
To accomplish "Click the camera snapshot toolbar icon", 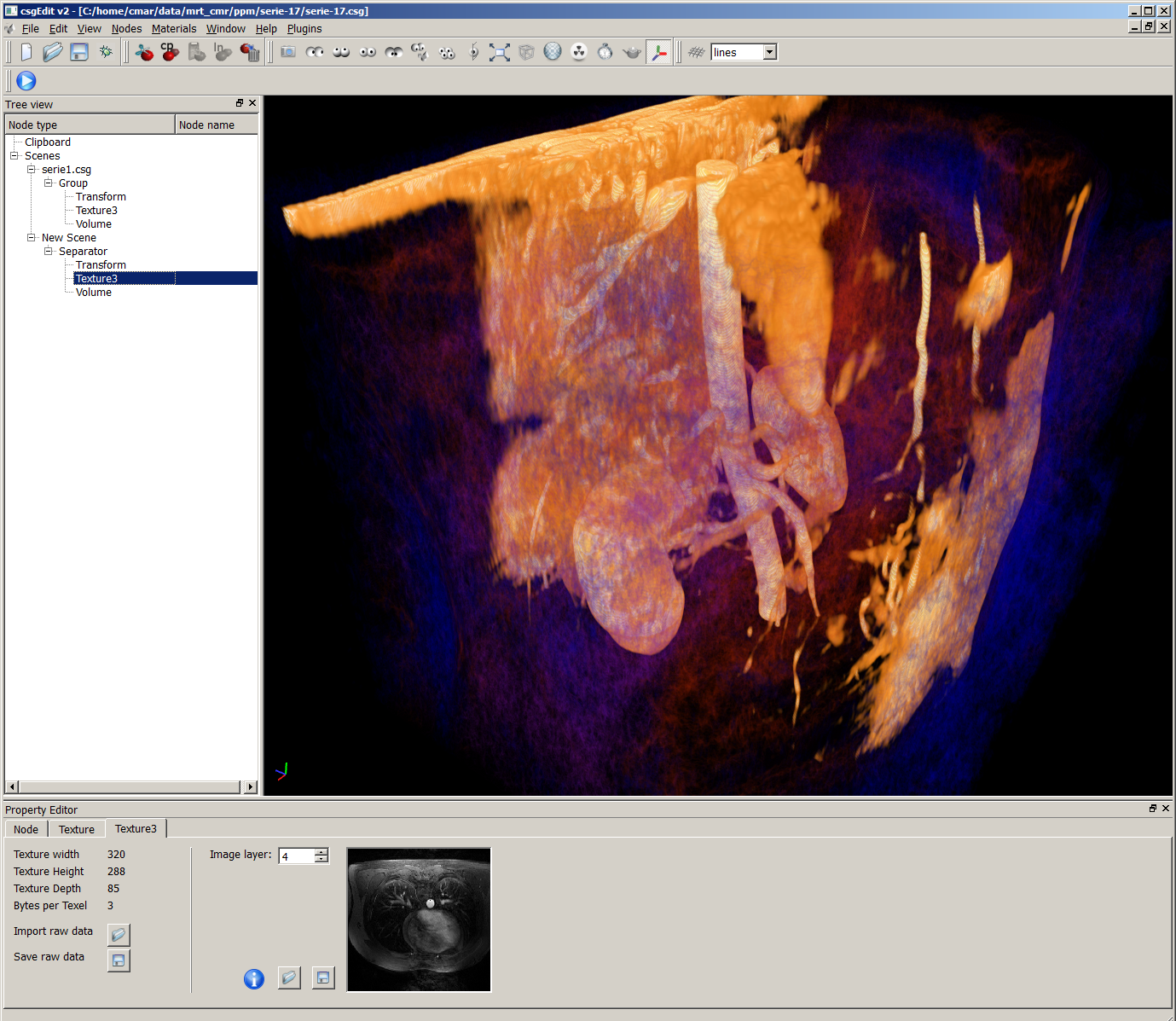I will [x=288, y=52].
